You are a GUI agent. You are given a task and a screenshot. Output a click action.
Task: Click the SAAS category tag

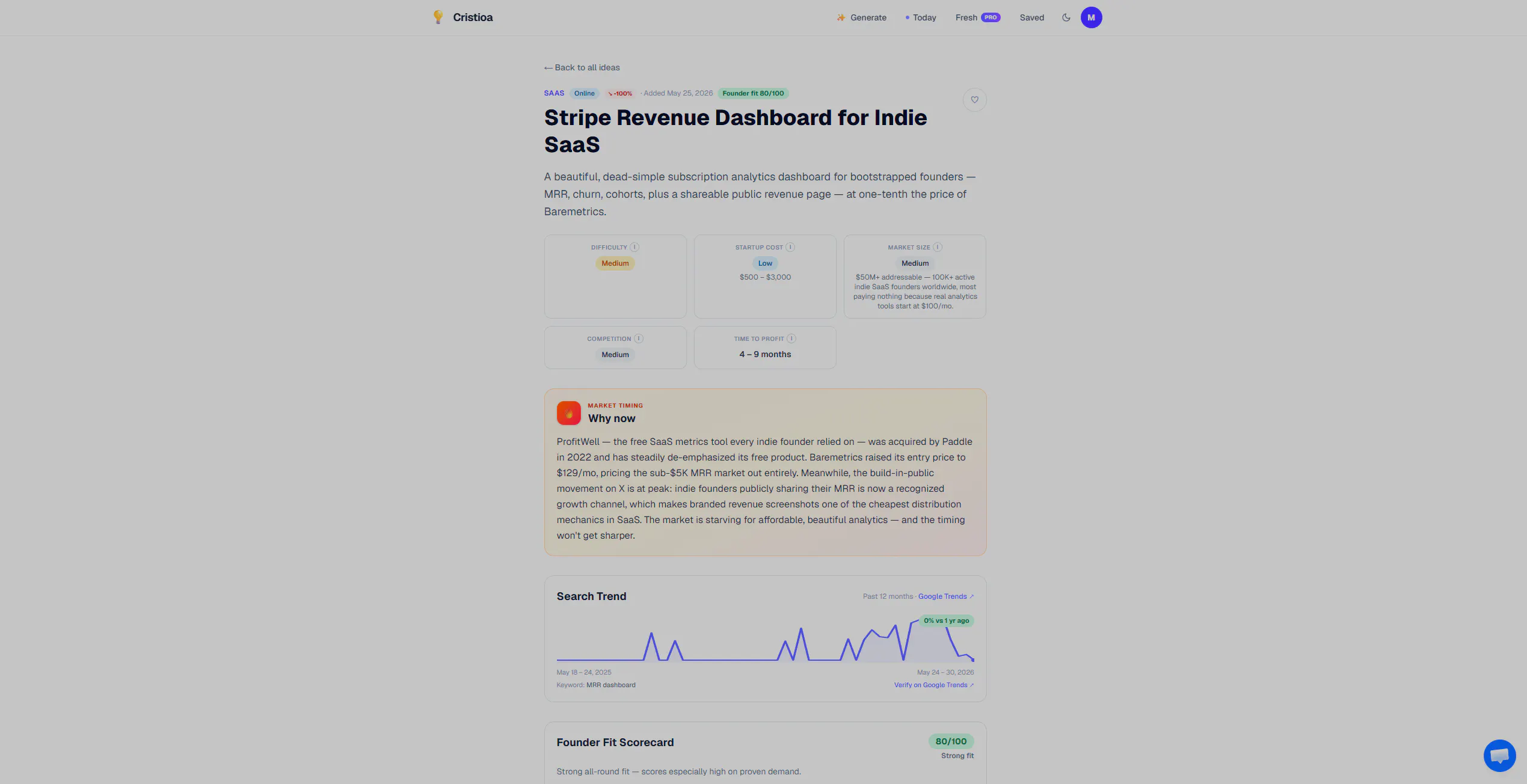click(554, 93)
